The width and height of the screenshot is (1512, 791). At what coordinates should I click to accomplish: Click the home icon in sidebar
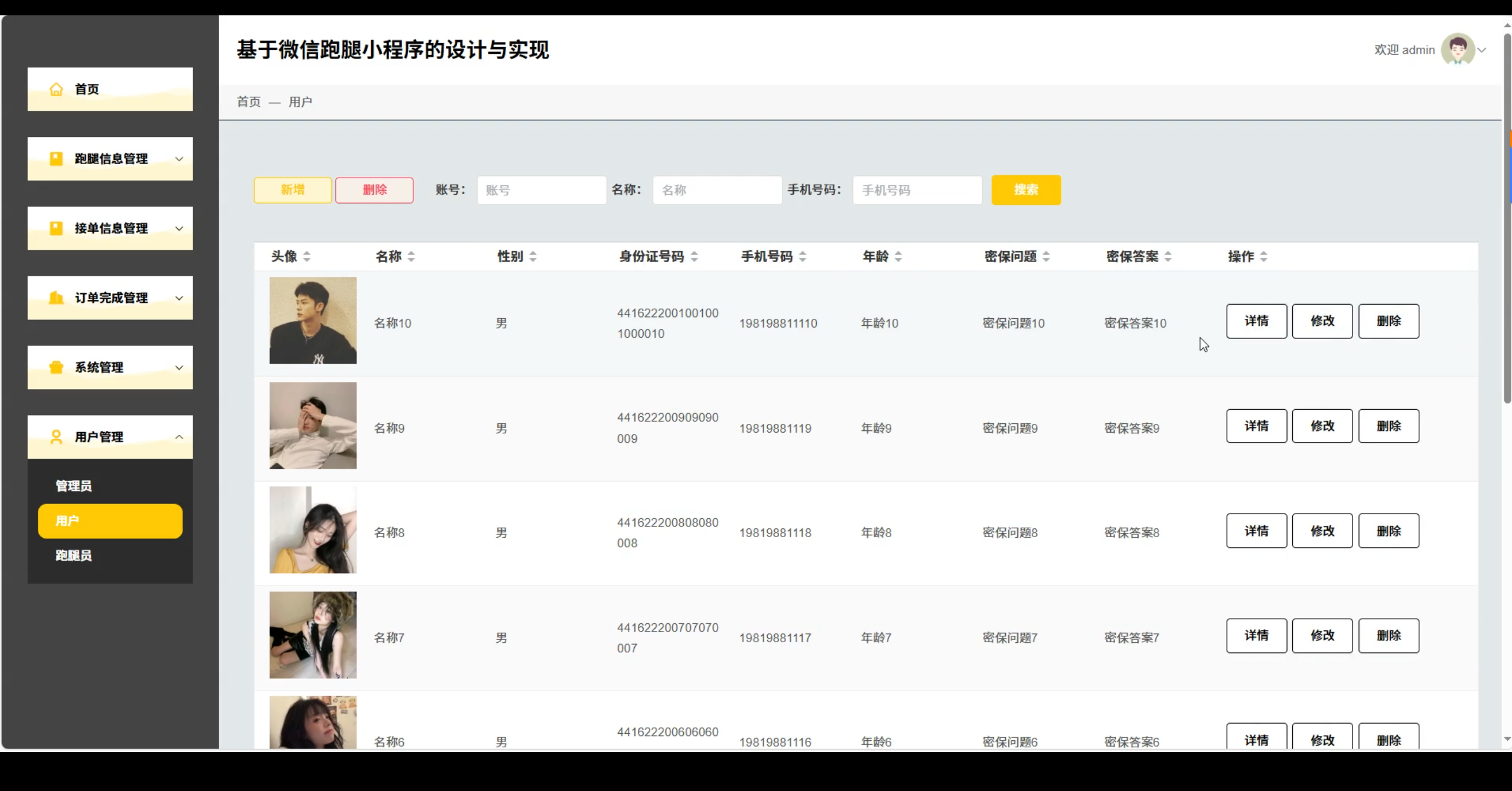point(56,89)
